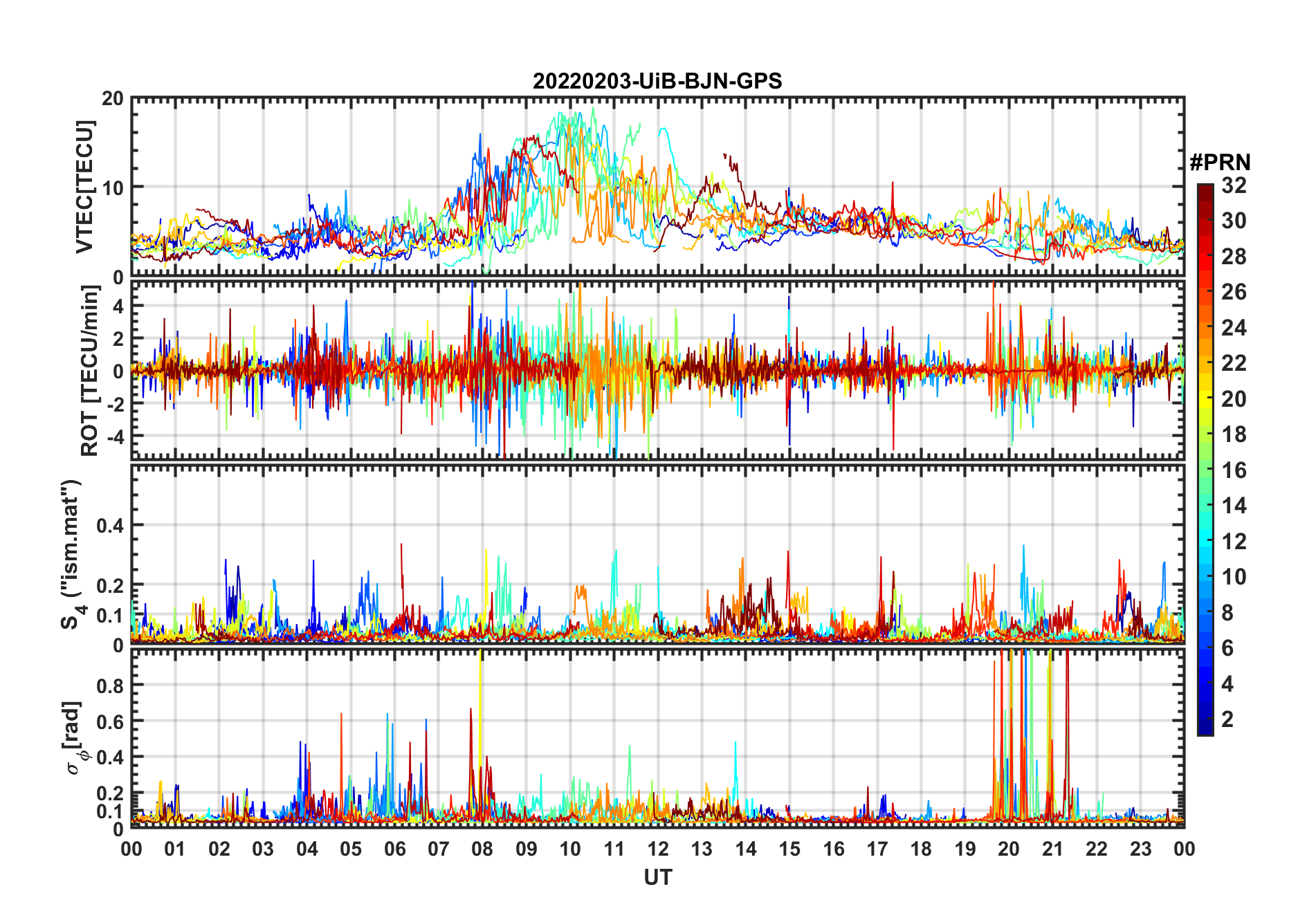Click colorbar tick label 2
The height and width of the screenshot is (920, 1316).
click(1227, 719)
